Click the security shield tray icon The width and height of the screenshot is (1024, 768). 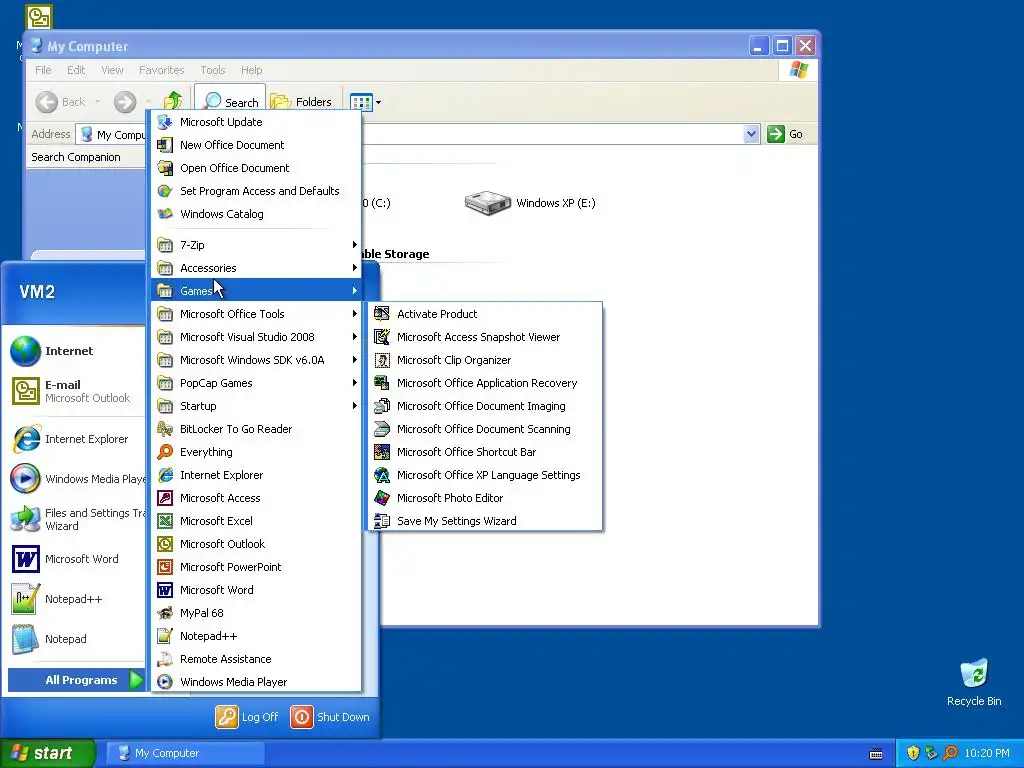[x=913, y=753]
